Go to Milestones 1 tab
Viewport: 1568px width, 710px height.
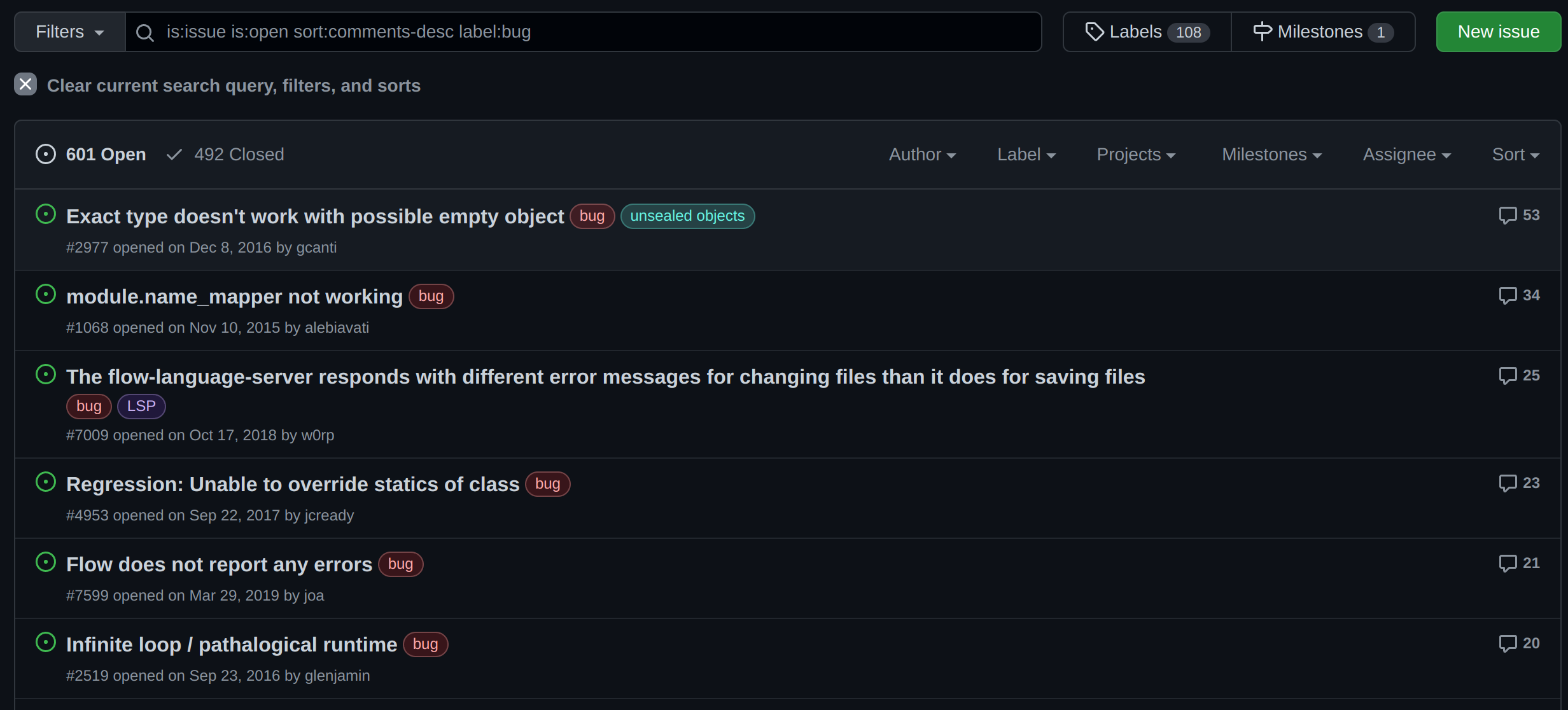(1323, 32)
